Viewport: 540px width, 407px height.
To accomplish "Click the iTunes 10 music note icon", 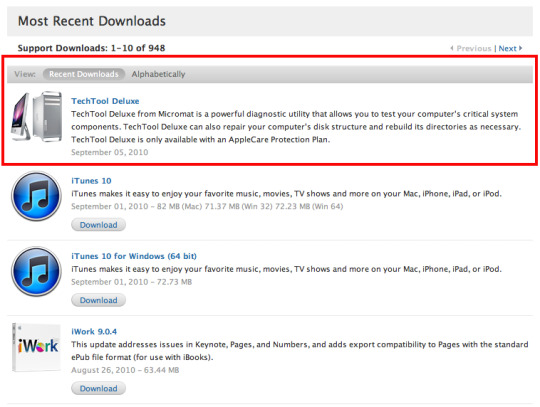I will click(36, 196).
